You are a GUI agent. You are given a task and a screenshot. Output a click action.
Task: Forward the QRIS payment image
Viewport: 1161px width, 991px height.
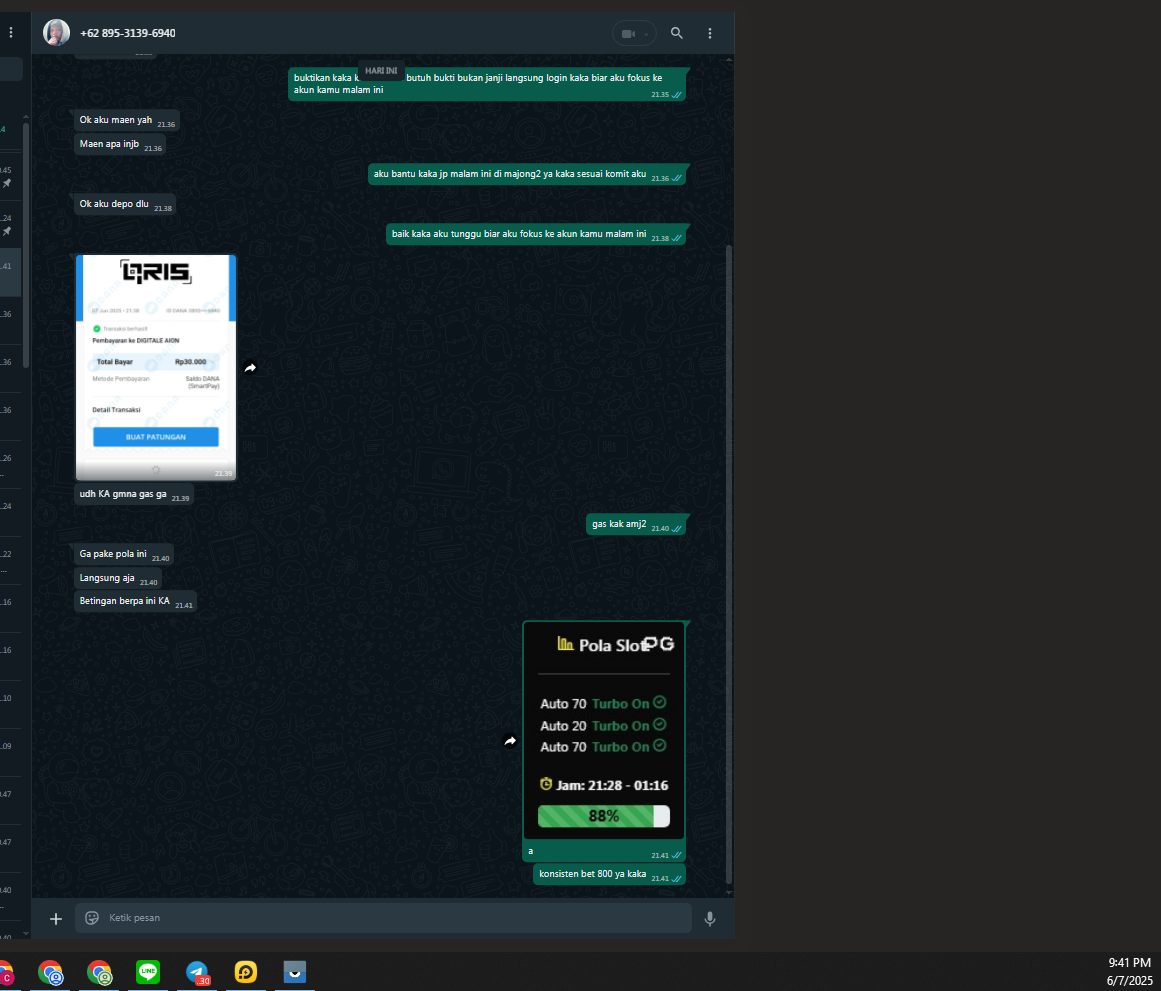[x=250, y=367]
